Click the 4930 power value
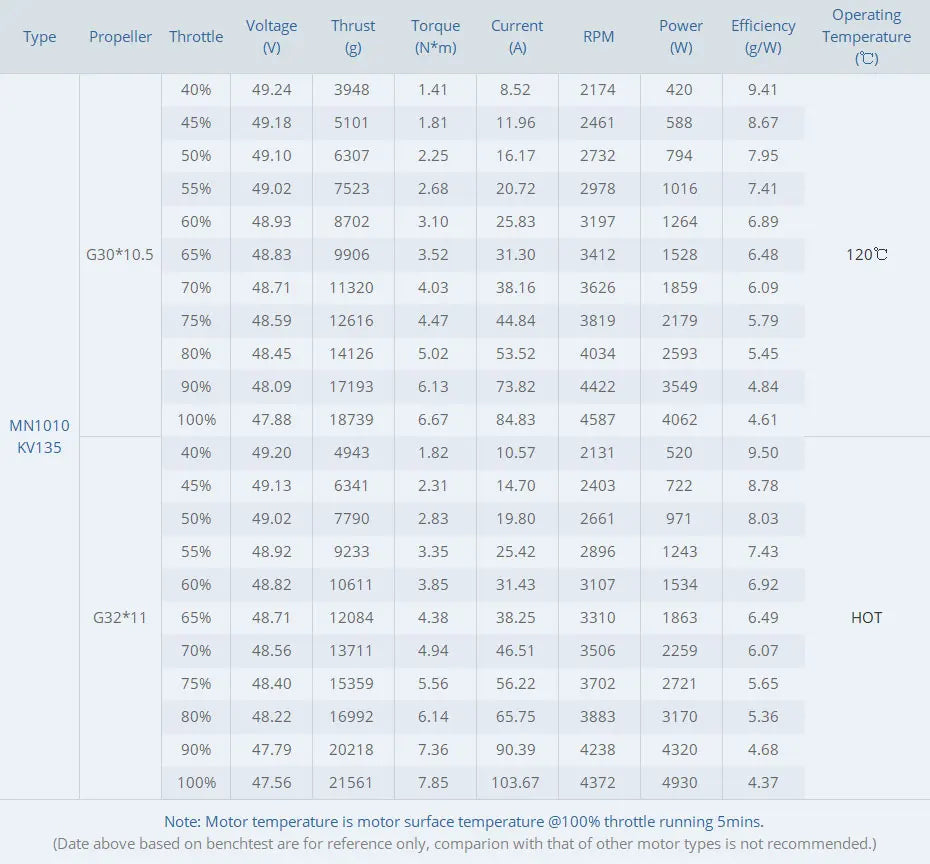This screenshot has height=864, width=930. tap(679, 783)
